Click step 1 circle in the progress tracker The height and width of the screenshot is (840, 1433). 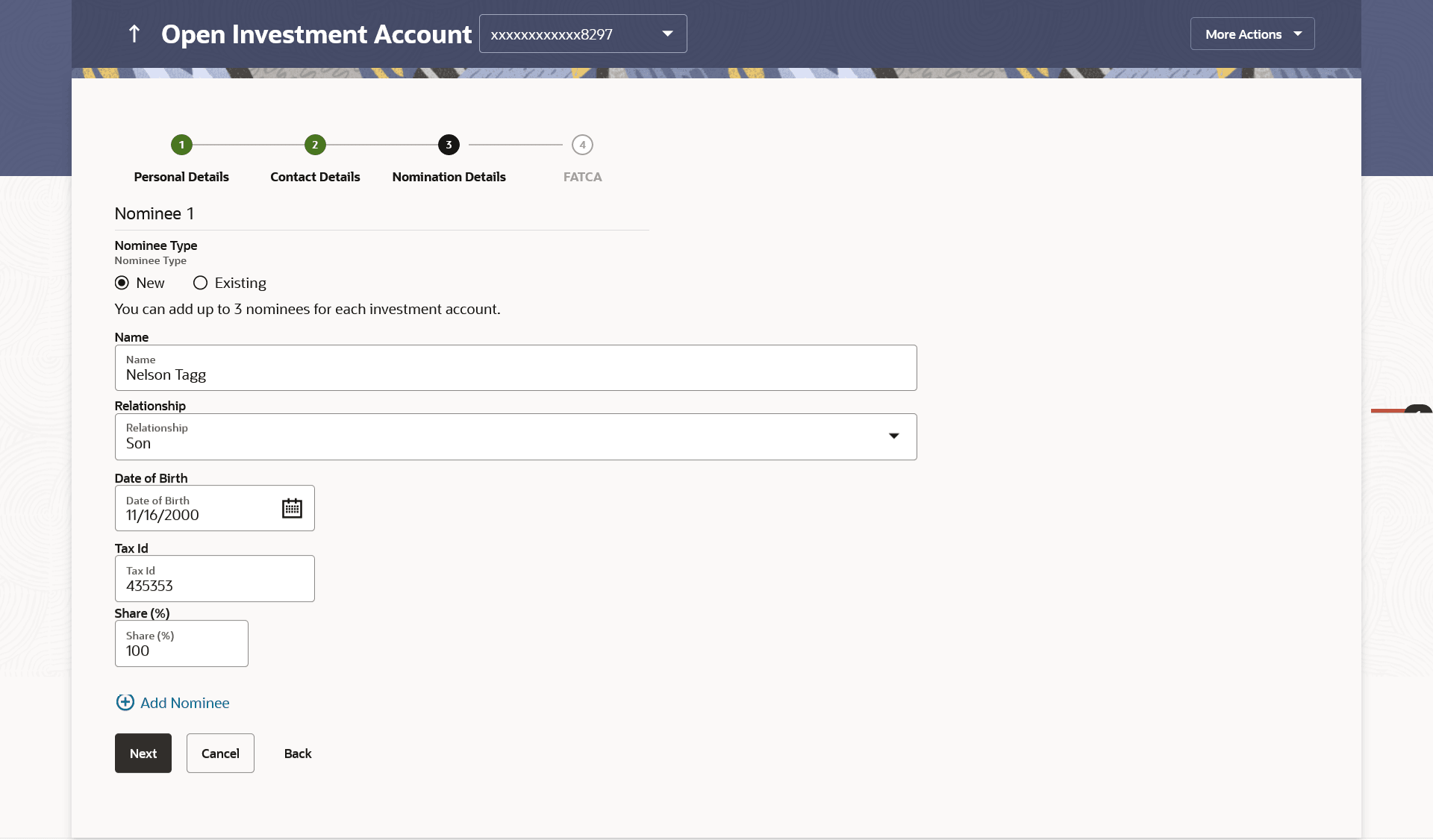[181, 145]
